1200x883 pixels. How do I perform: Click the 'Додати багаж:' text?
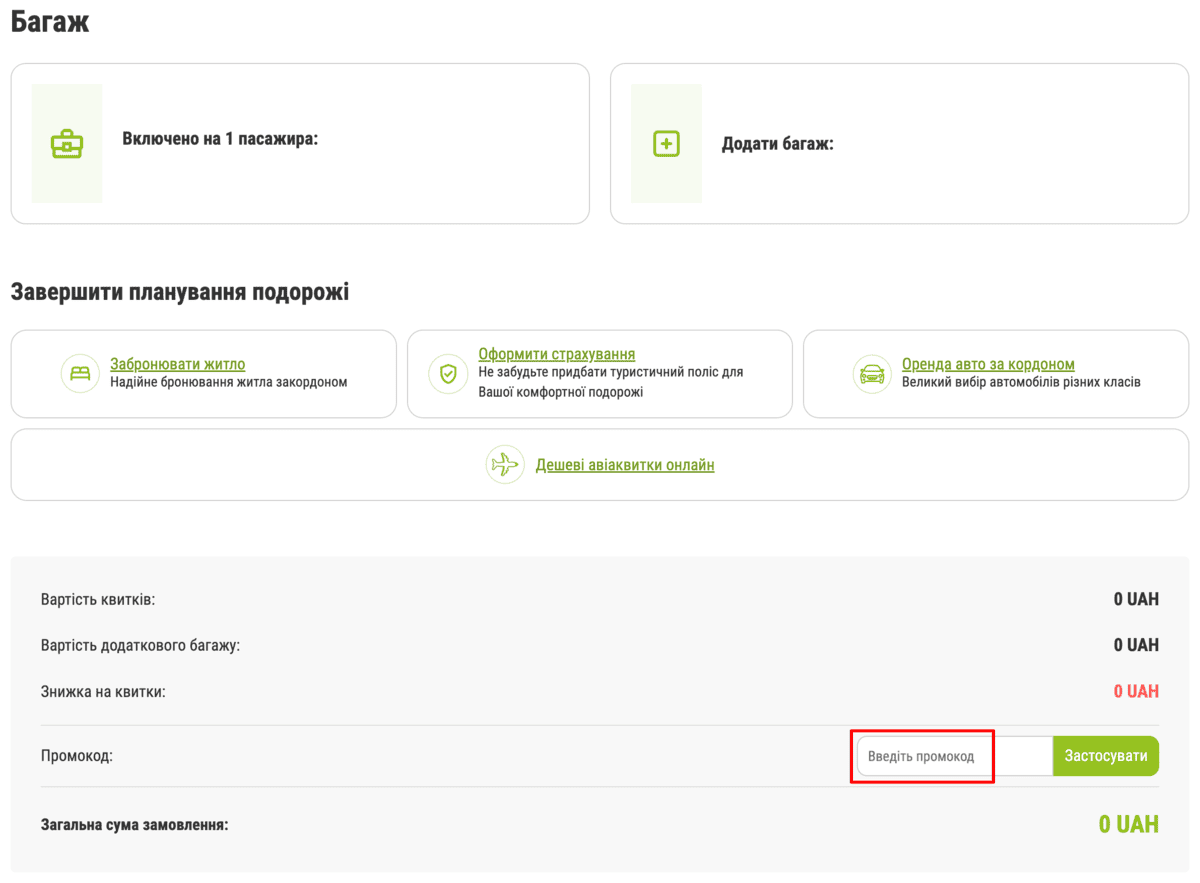click(778, 144)
